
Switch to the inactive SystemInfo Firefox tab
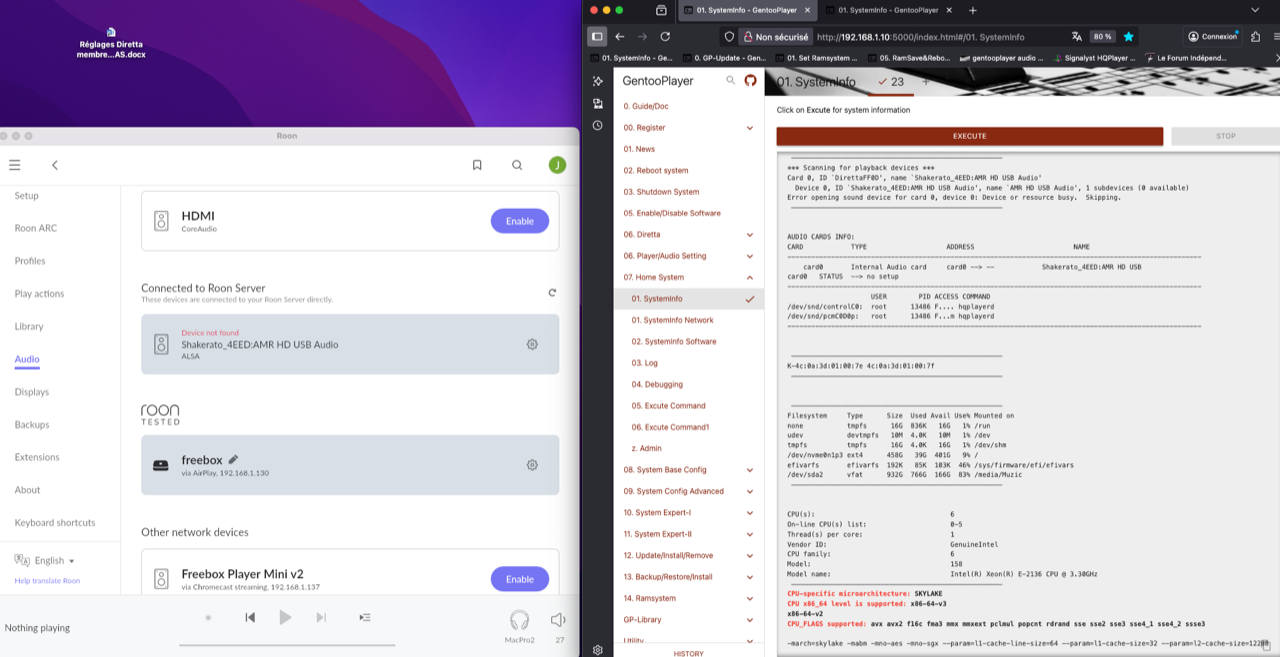coord(889,10)
